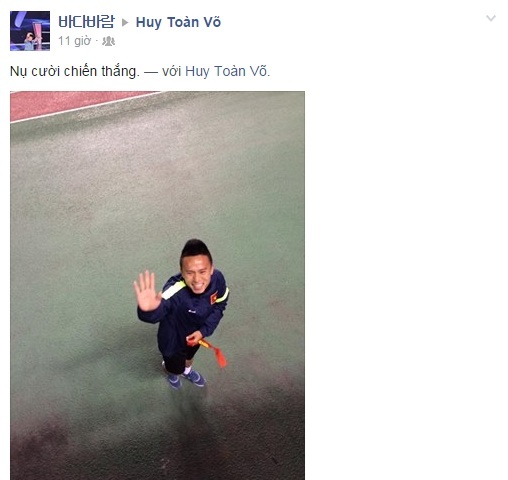508x480 pixels.
Task: Click the waving hand in the photo
Action: point(147,291)
